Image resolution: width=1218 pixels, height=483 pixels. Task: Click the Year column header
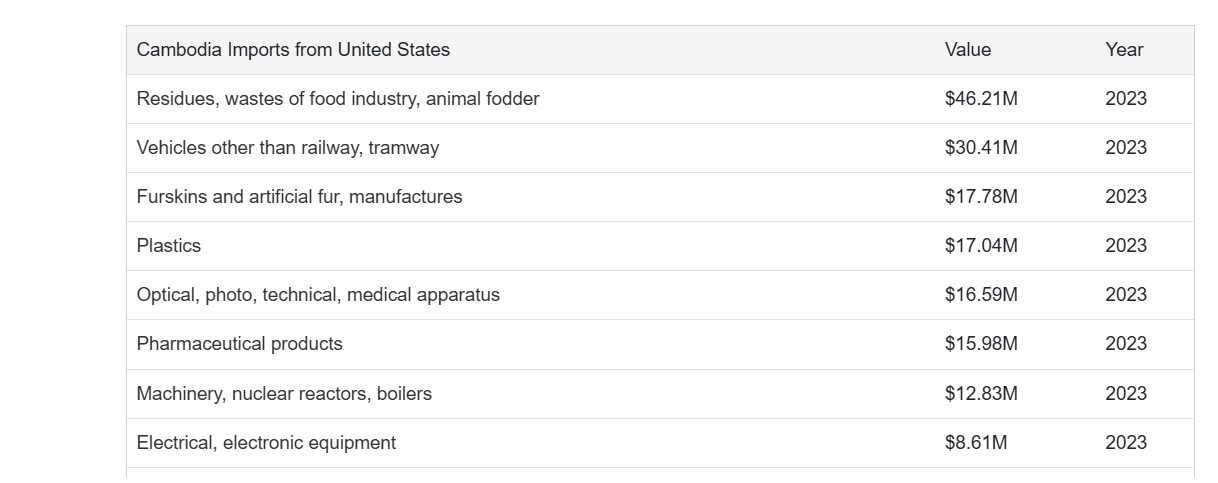pyautogui.click(x=1124, y=50)
